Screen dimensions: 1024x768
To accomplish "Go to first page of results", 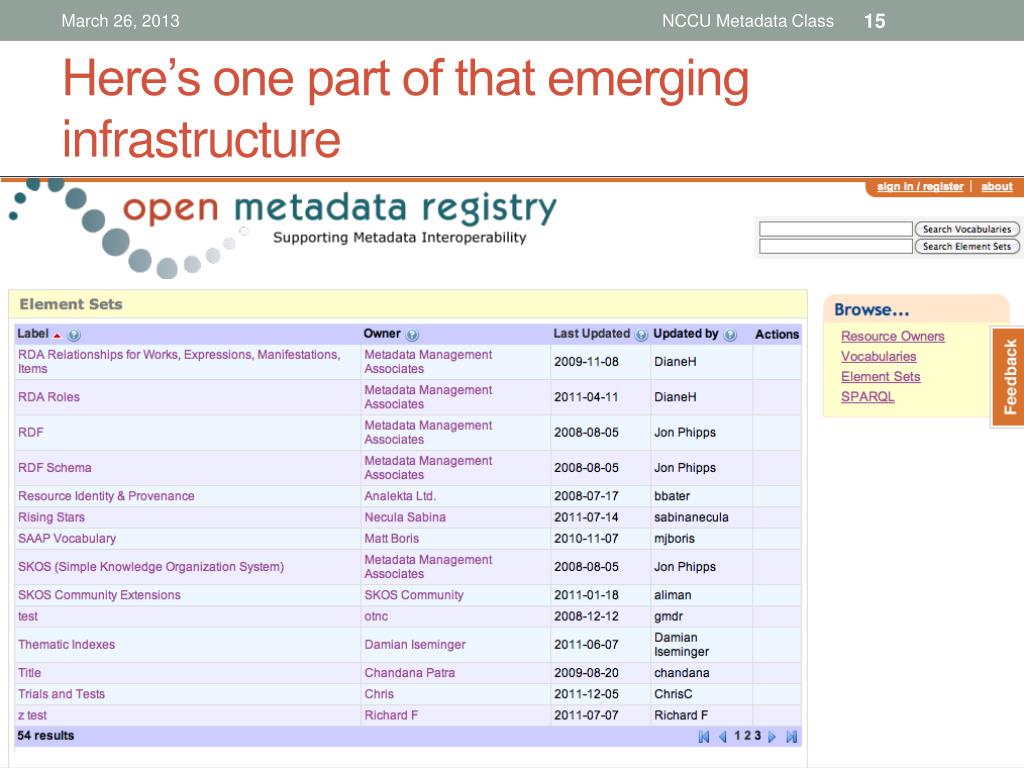I will [x=703, y=737].
